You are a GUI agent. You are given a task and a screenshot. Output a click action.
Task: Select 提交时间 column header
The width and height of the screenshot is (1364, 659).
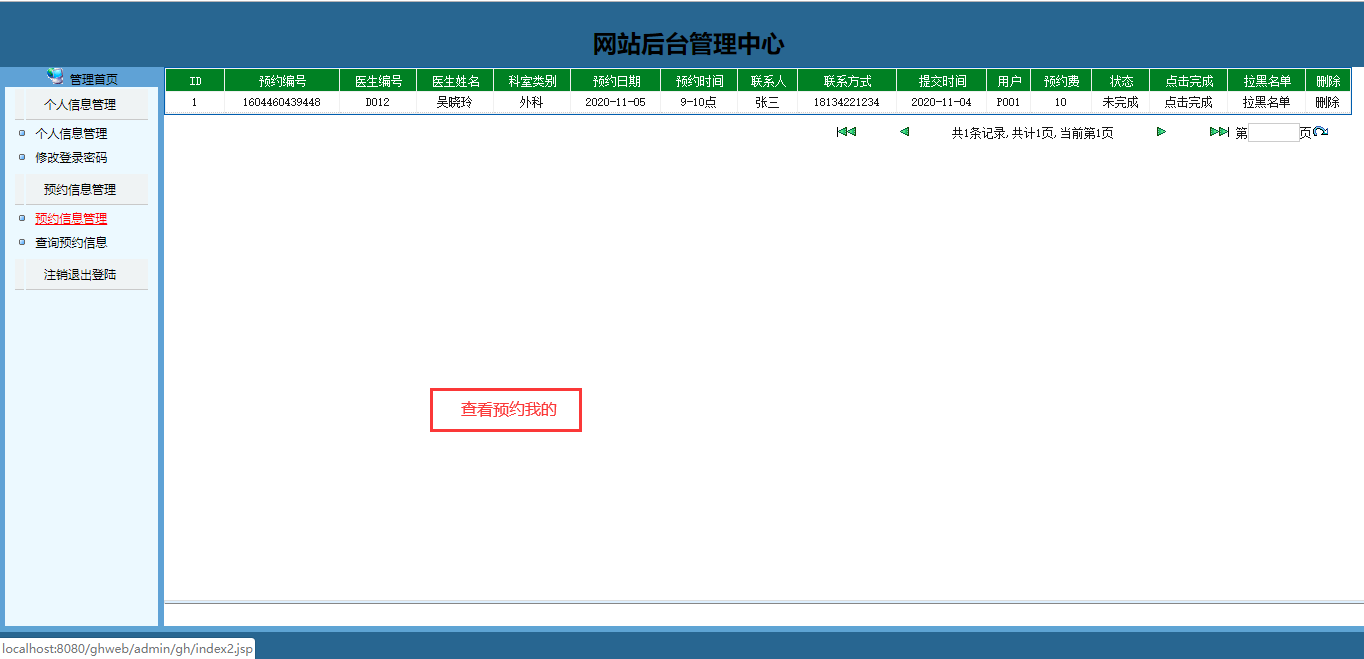tap(942, 81)
